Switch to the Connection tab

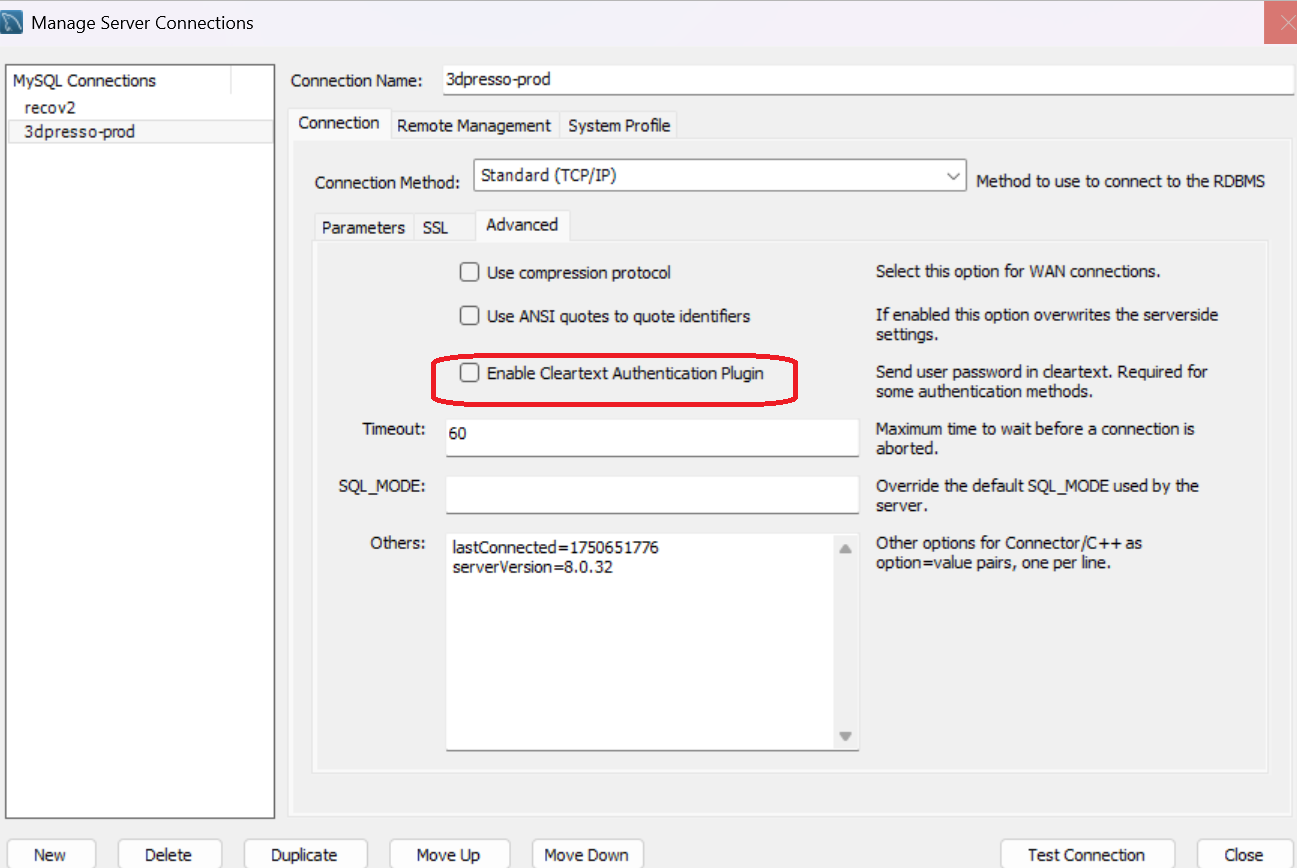pyautogui.click(x=339, y=123)
